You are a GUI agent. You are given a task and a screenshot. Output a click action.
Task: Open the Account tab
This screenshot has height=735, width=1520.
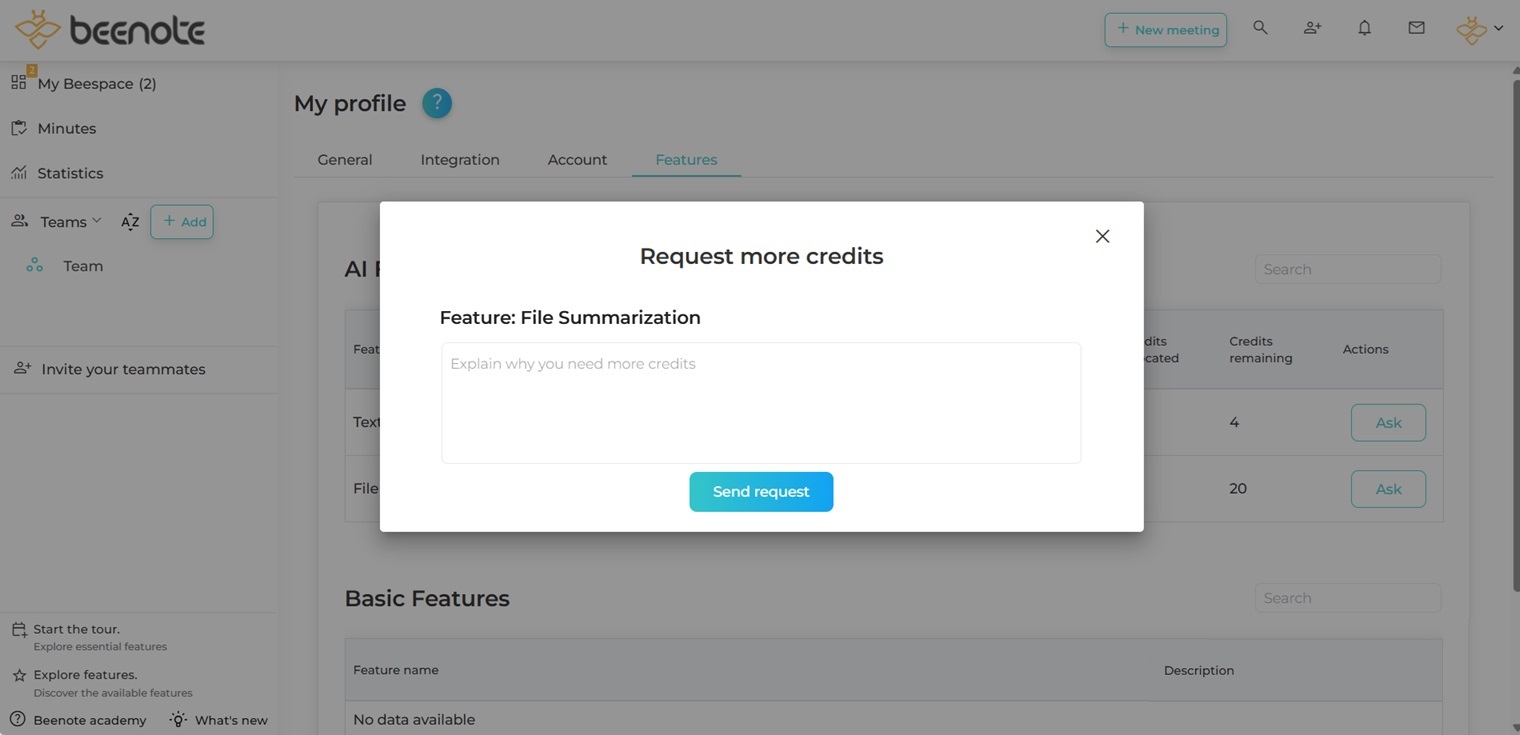click(x=577, y=160)
